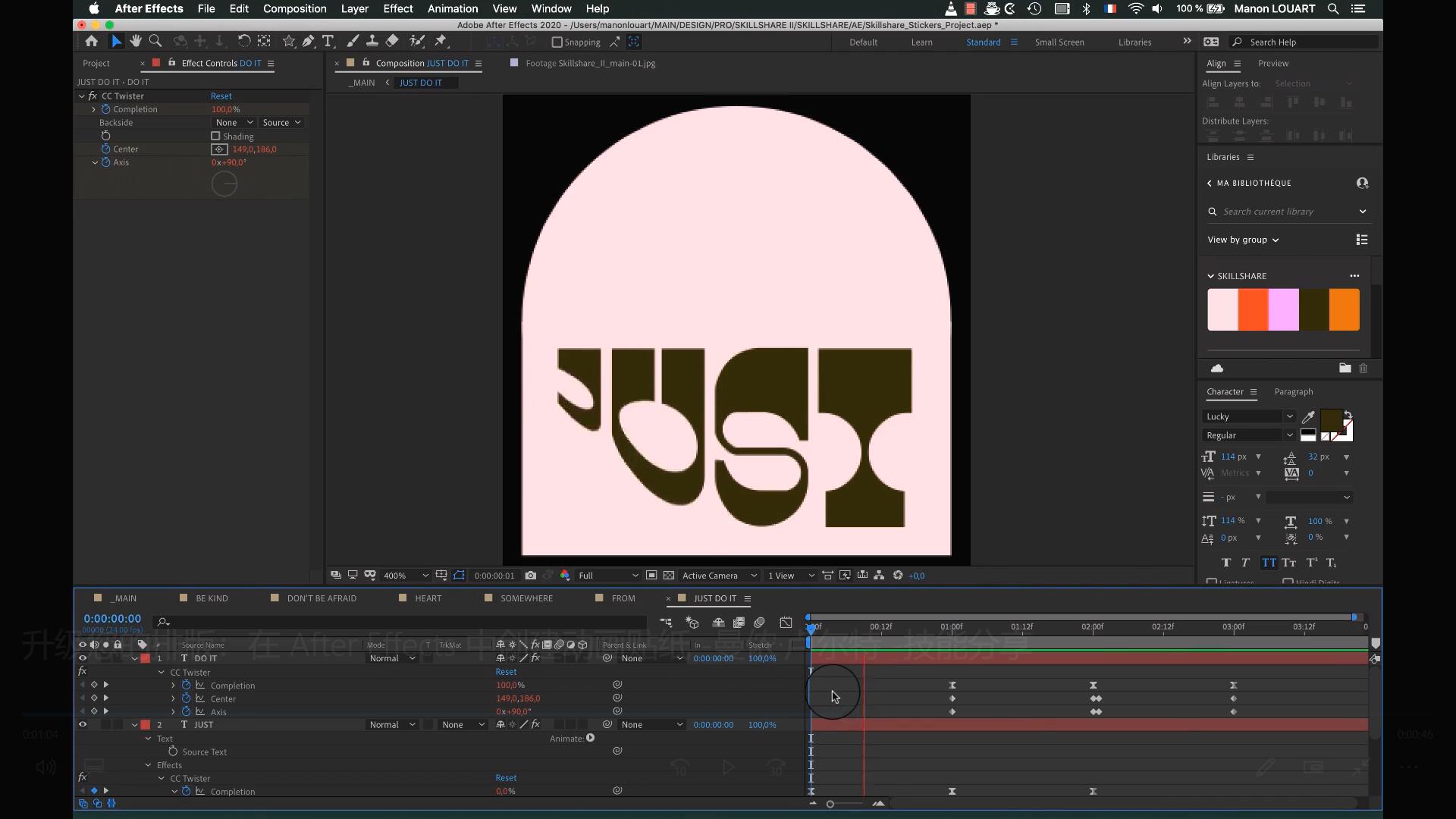Open the Animation menu
1456x819 pixels.
point(453,9)
